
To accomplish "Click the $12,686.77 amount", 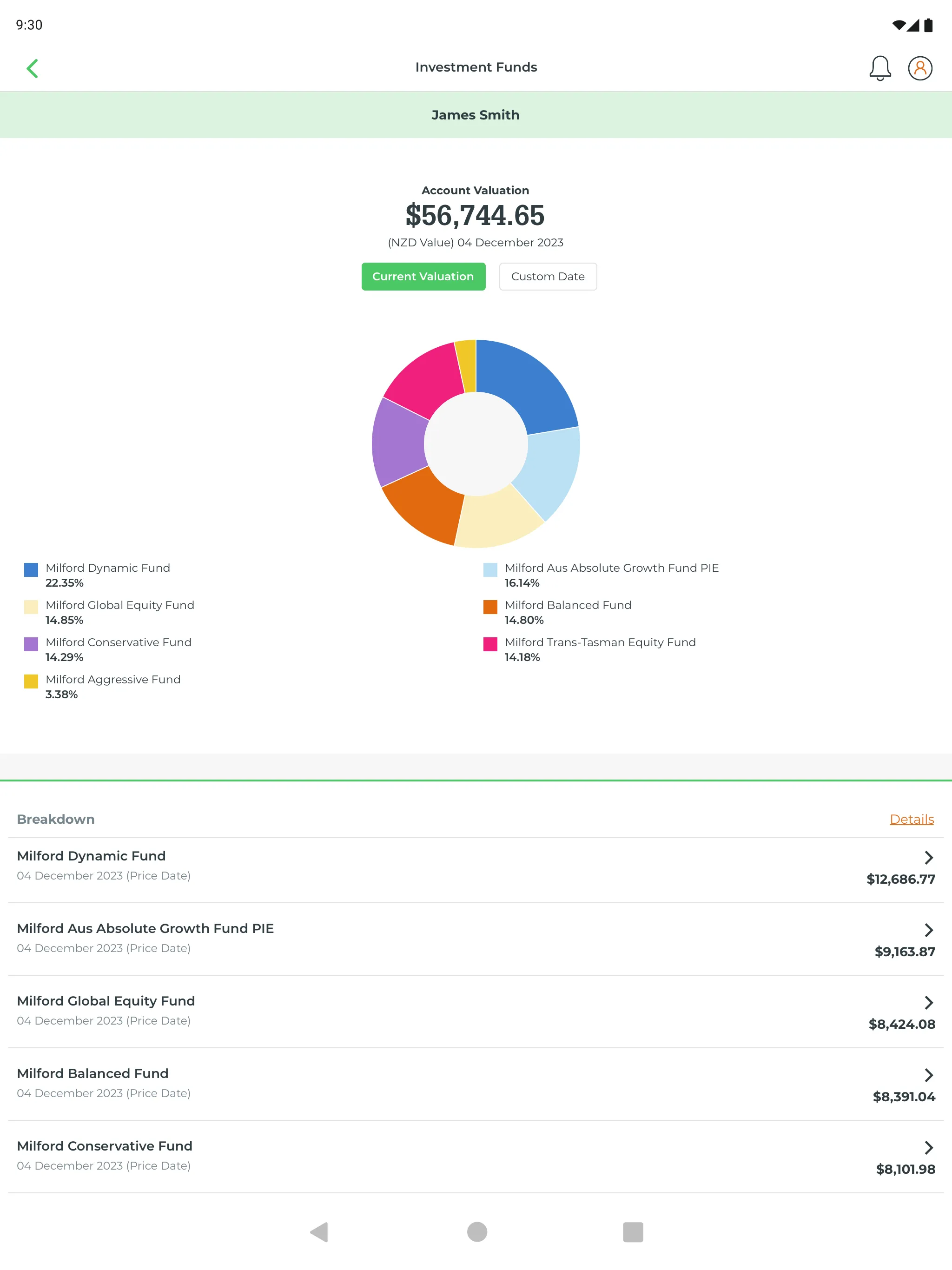I will [901, 880].
